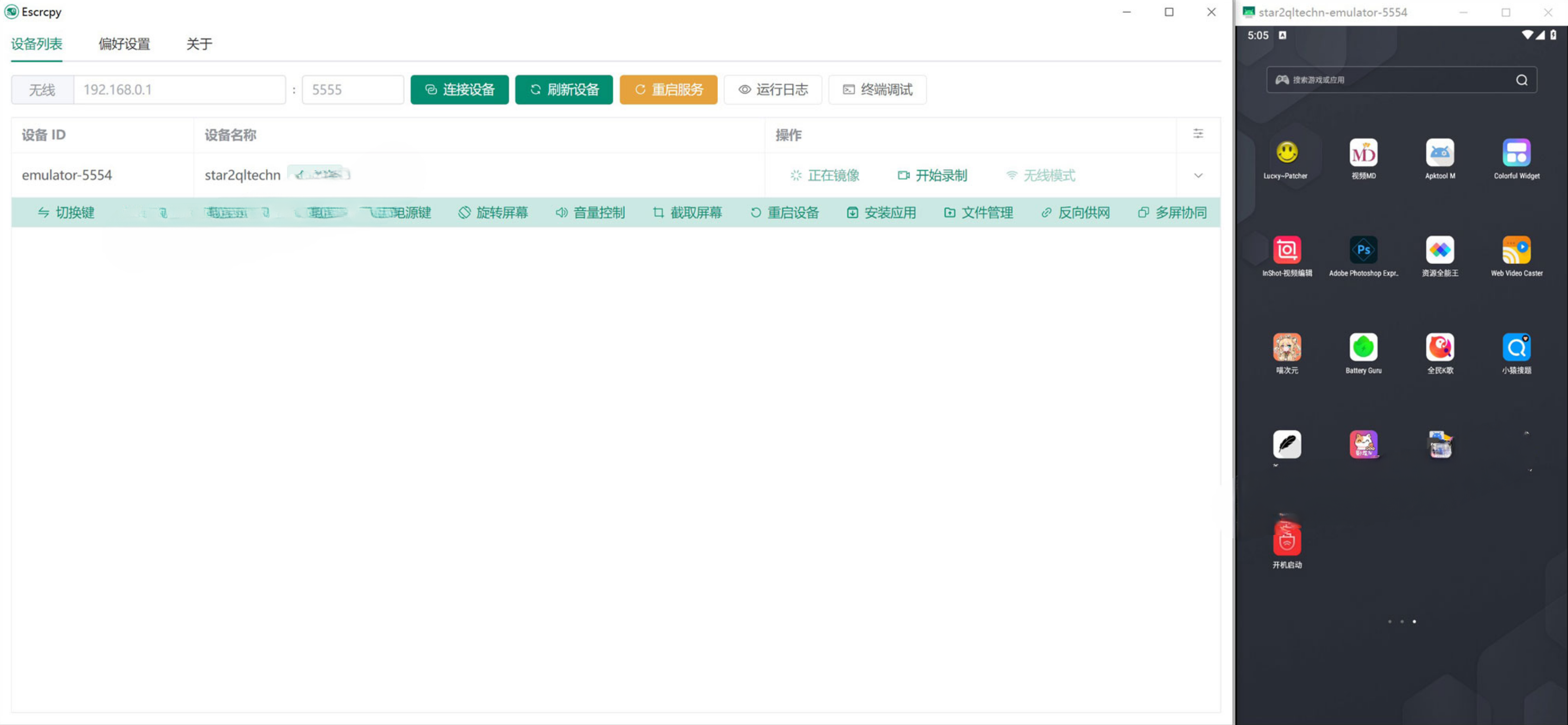Screen dimensions: 1568x725
Task: Collapse the emulator-5554 row chevron
Action: pos(1197,176)
